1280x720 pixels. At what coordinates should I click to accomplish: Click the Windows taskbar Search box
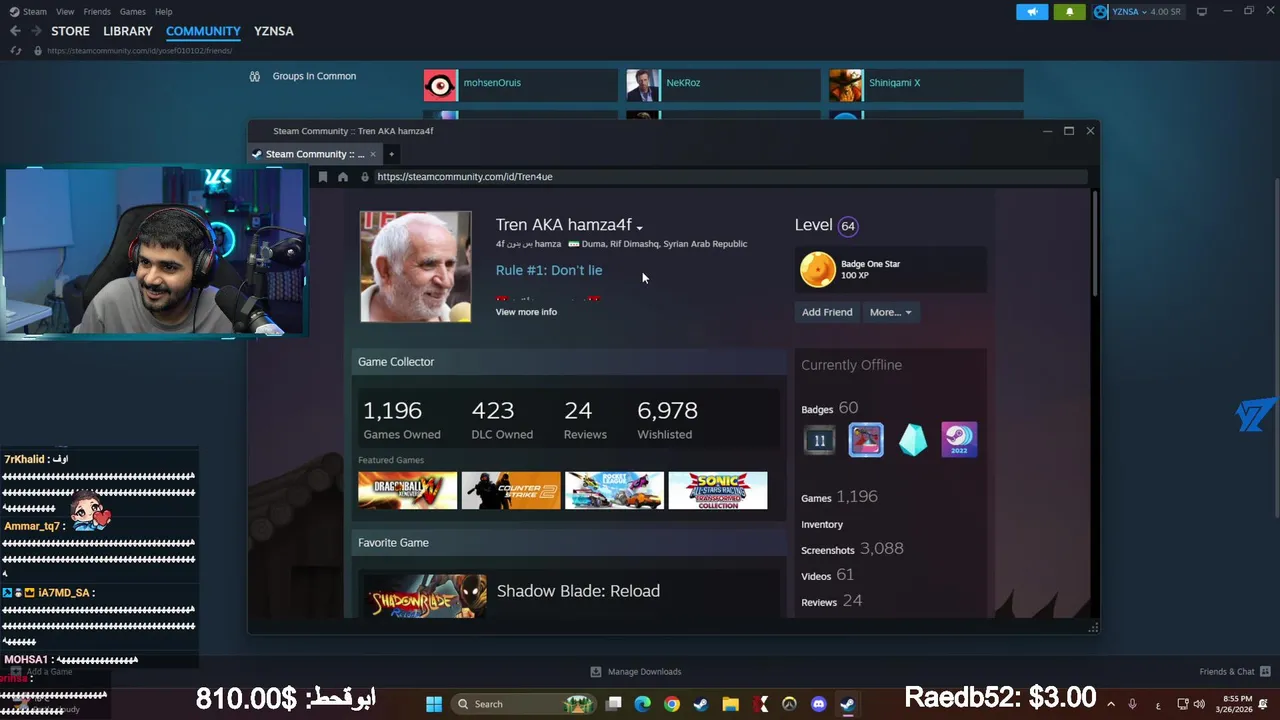[x=524, y=704]
